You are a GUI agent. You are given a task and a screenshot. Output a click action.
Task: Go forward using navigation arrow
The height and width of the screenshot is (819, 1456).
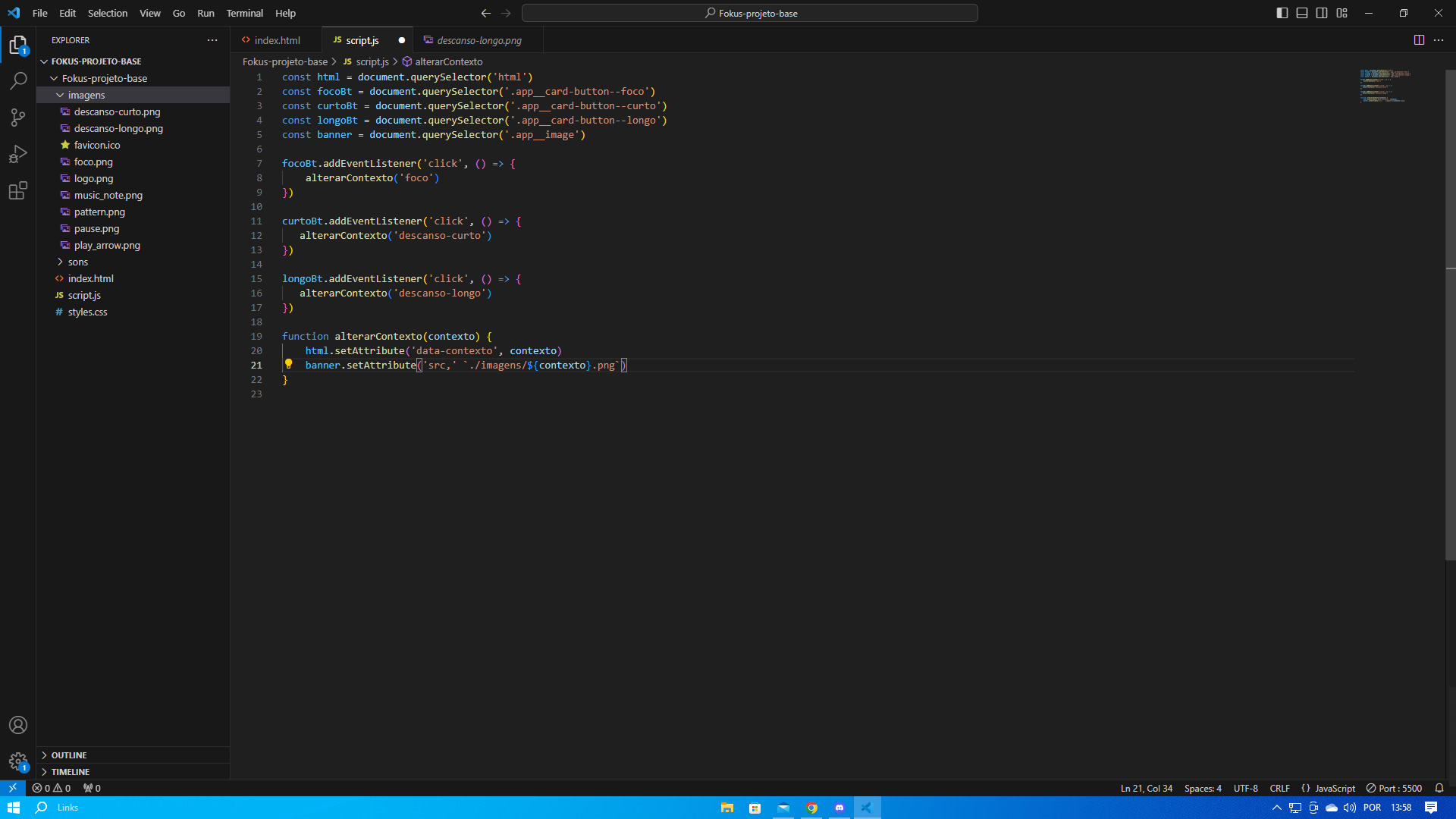[x=506, y=13]
